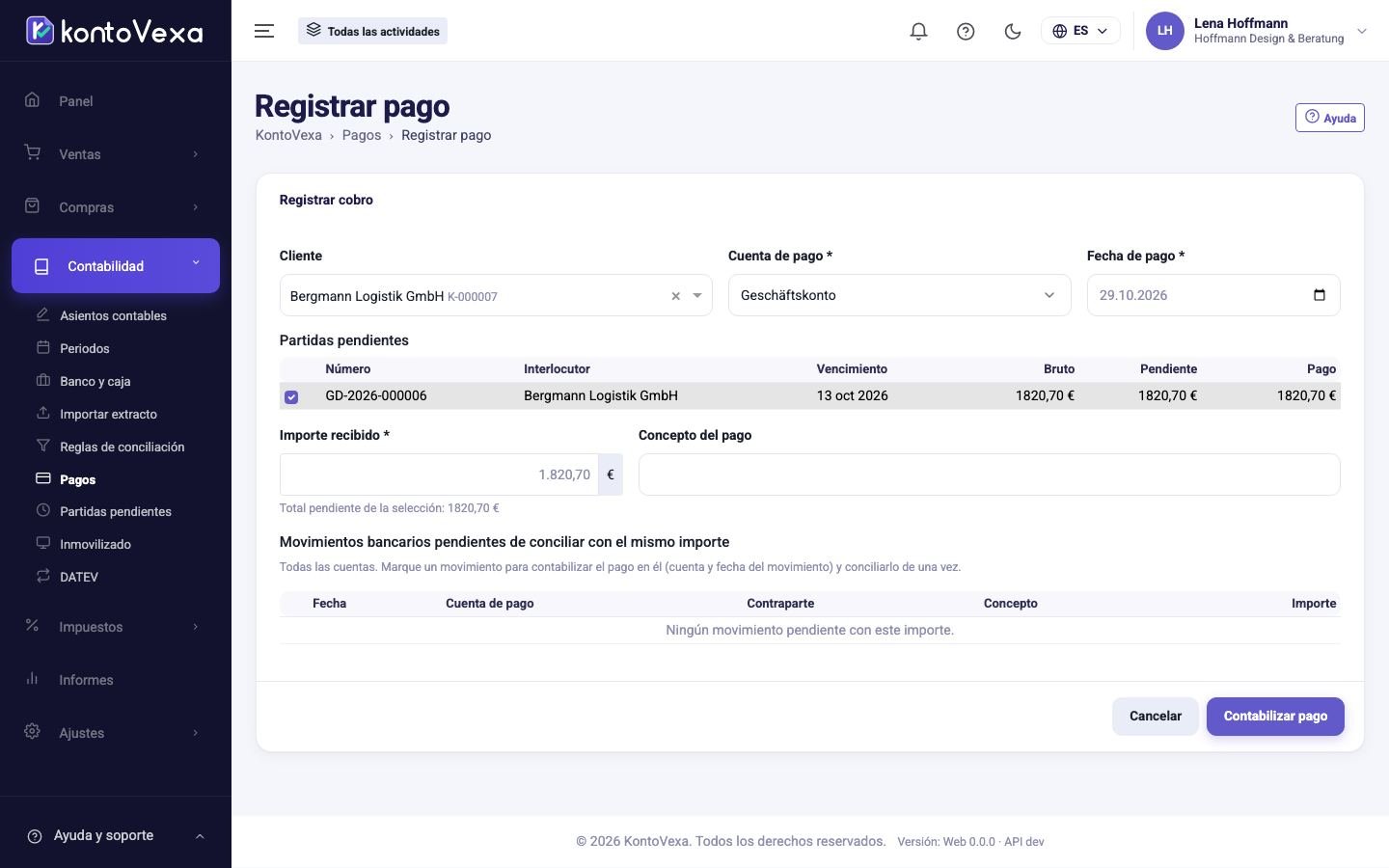Click the Vencimiento date 13 oct 2026

(x=852, y=395)
